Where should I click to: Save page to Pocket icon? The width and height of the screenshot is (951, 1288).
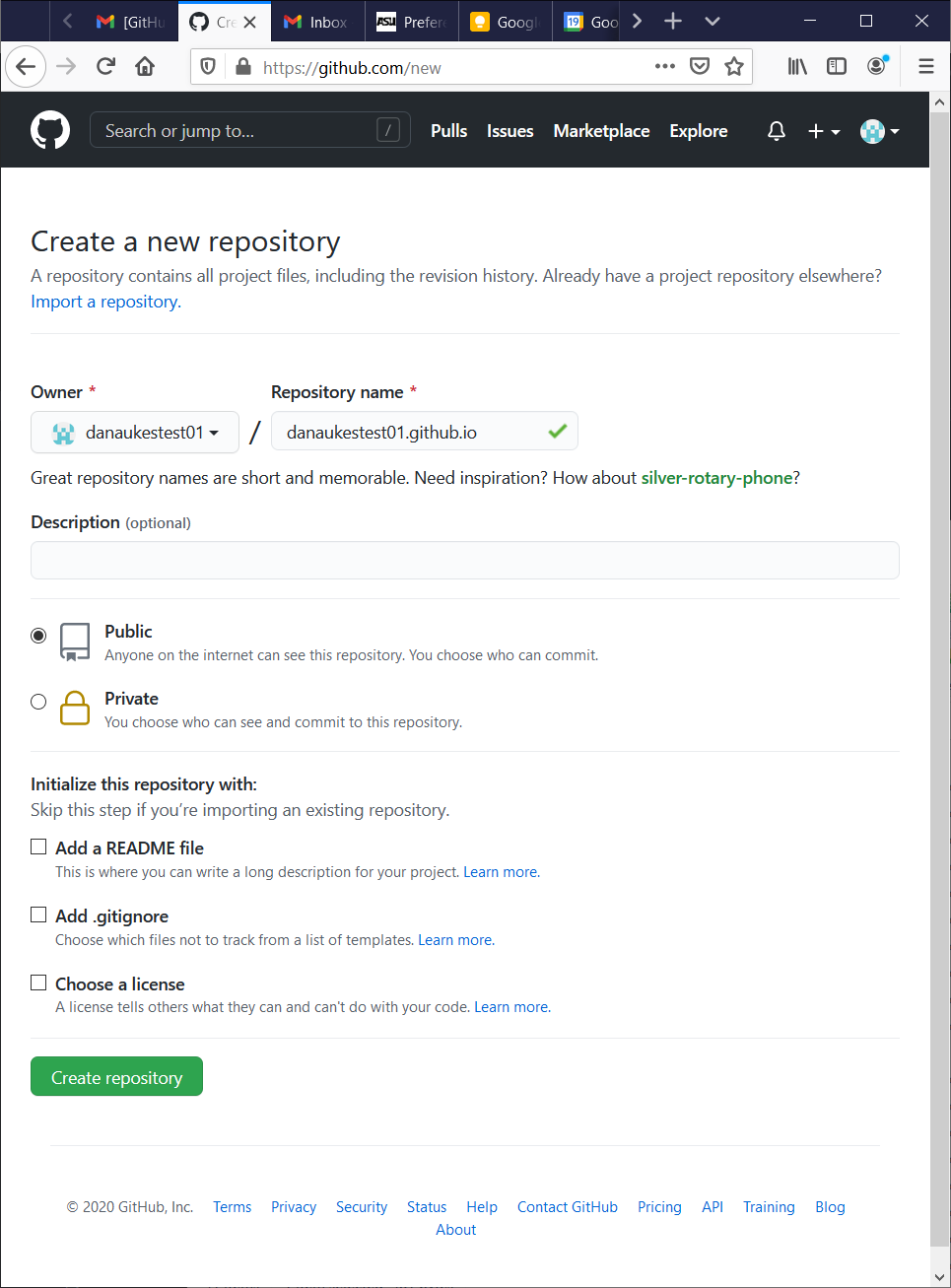[x=700, y=66]
